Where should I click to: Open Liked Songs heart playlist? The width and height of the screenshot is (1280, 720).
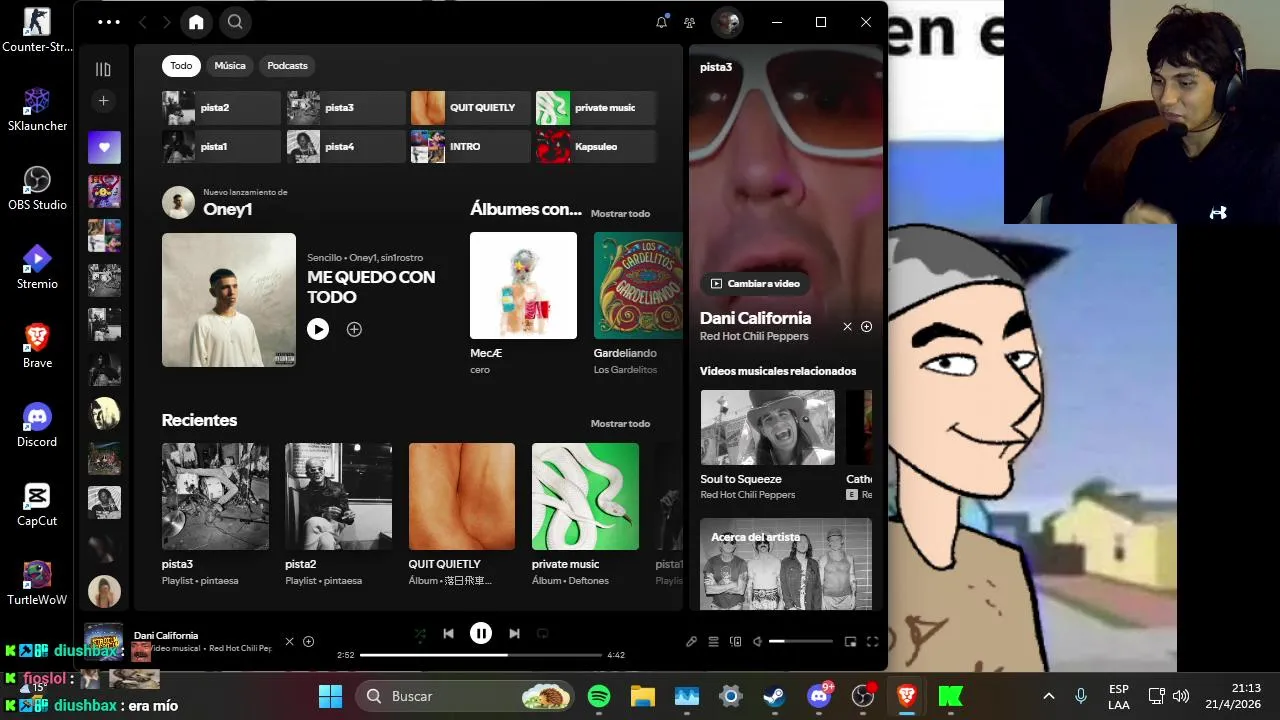(x=104, y=147)
